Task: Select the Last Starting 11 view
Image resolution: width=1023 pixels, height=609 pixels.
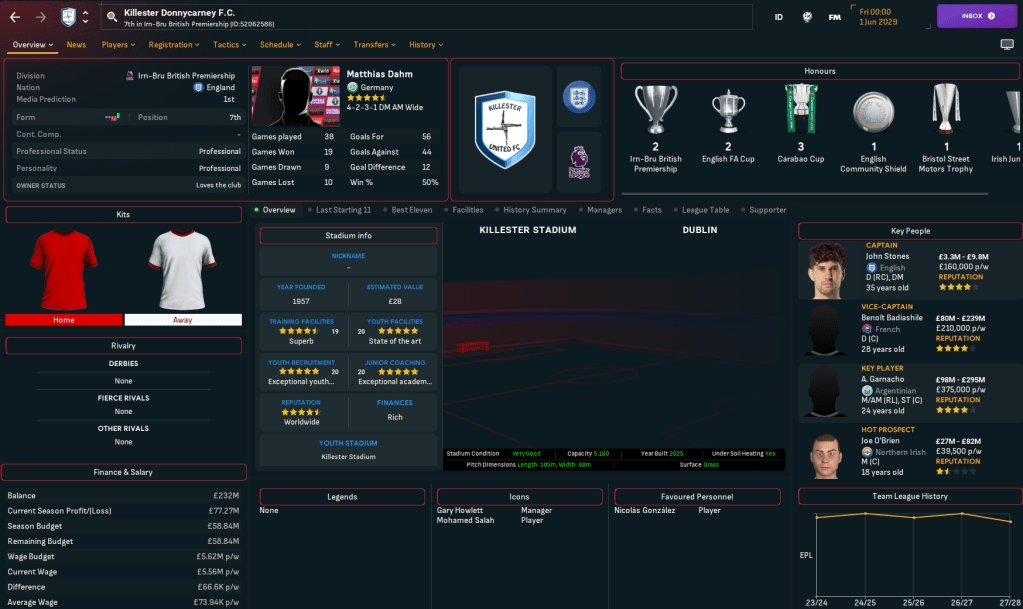Action: point(343,210)
